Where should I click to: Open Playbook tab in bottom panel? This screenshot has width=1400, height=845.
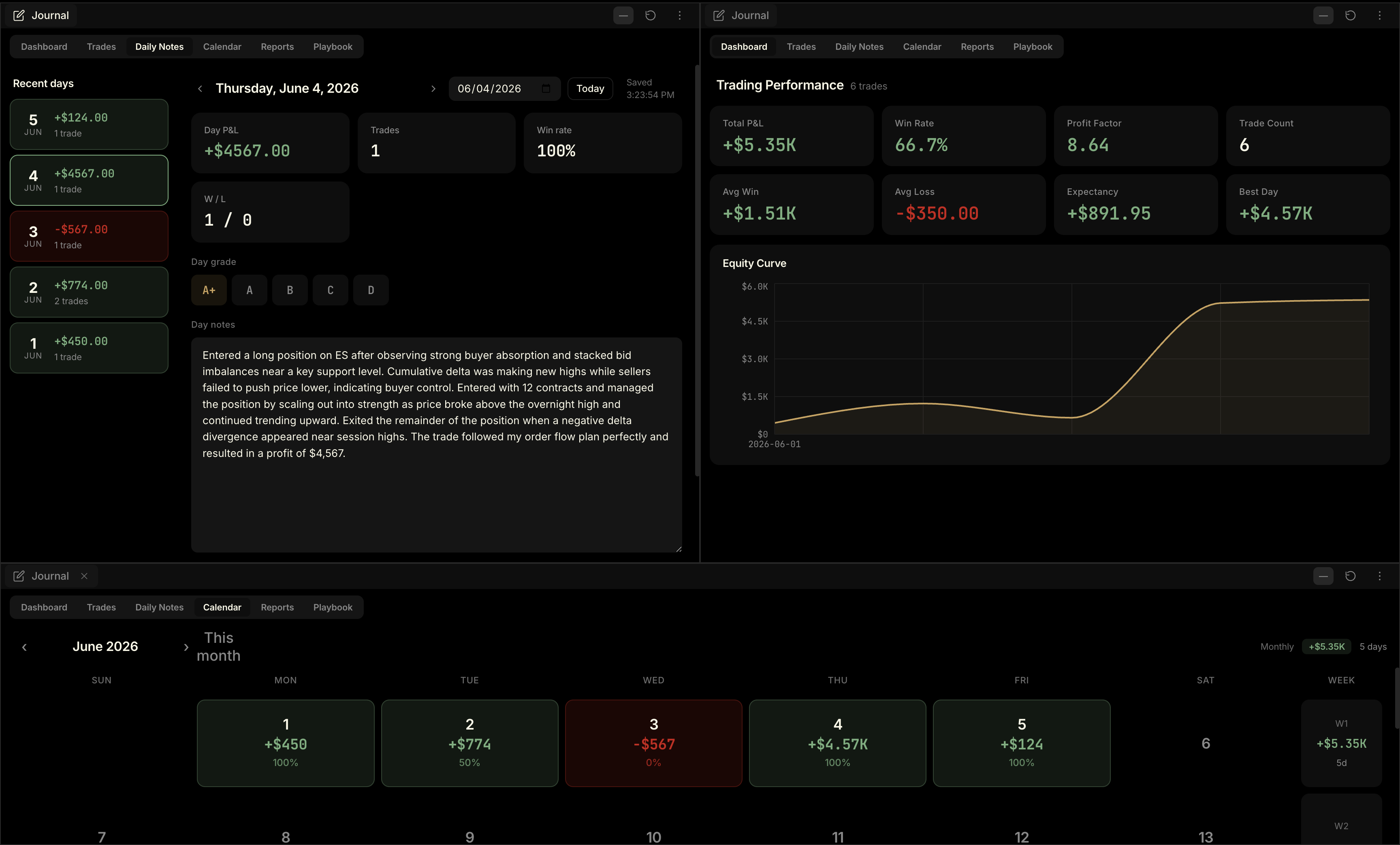[333, 608]
